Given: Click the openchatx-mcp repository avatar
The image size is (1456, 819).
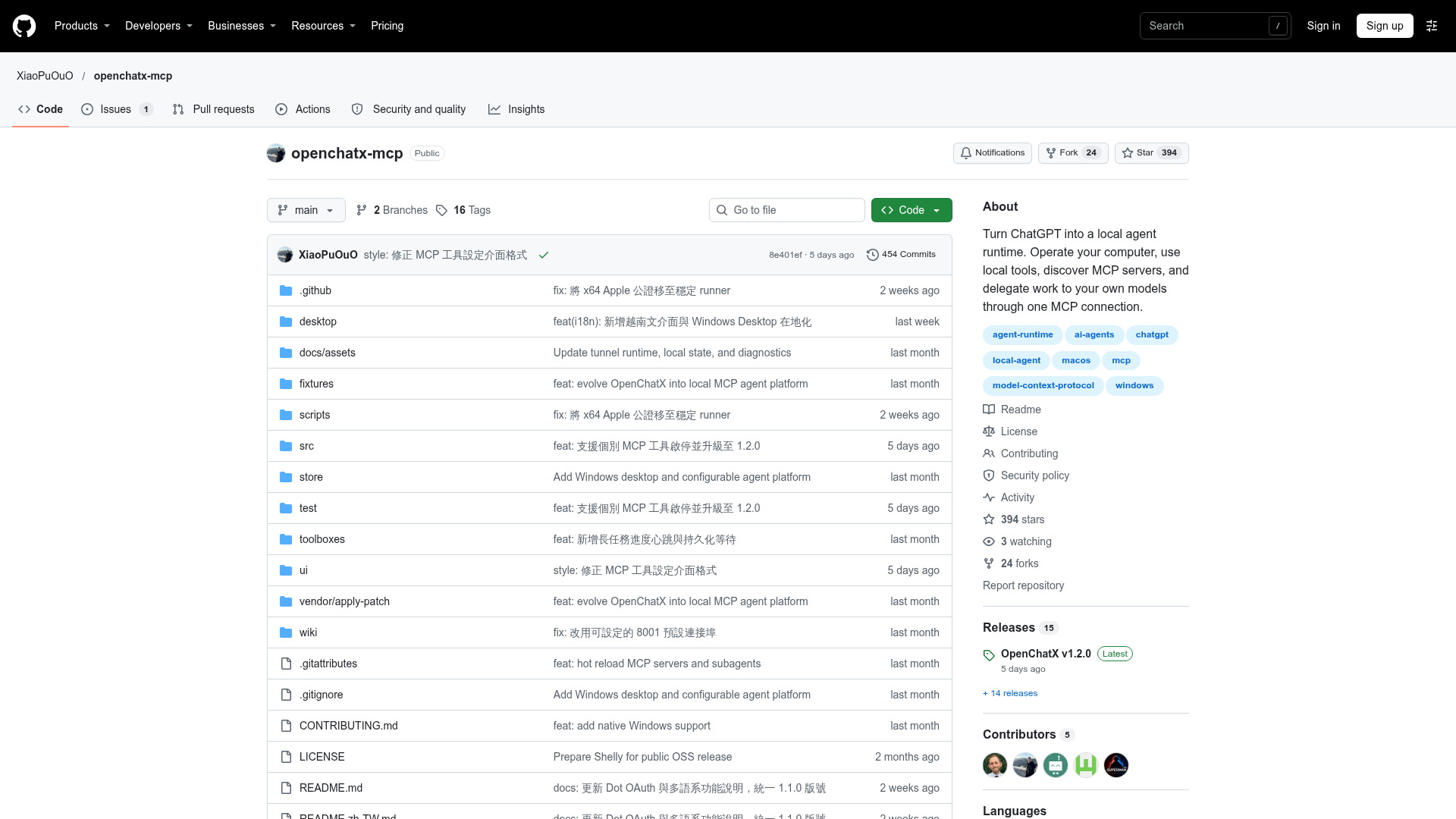Looking at the screenshot, I should point(276,153).
